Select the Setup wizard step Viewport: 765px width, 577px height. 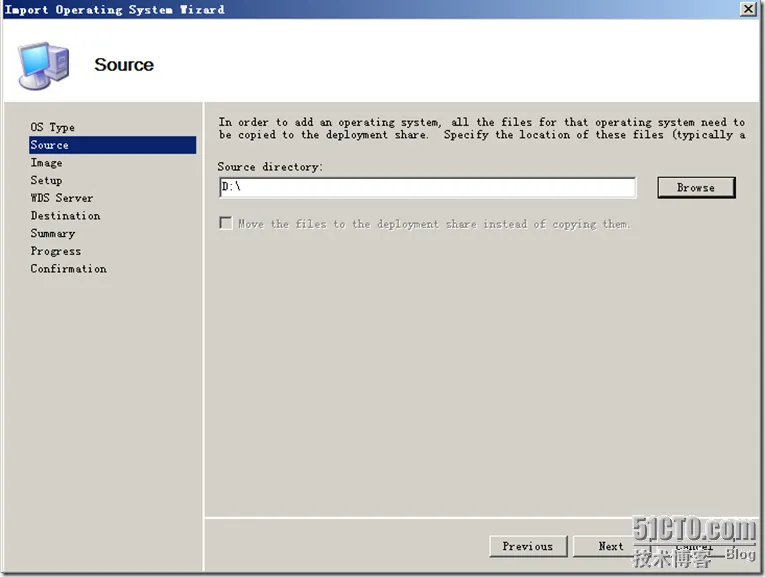pyautogui.click(x=46, y=180)
